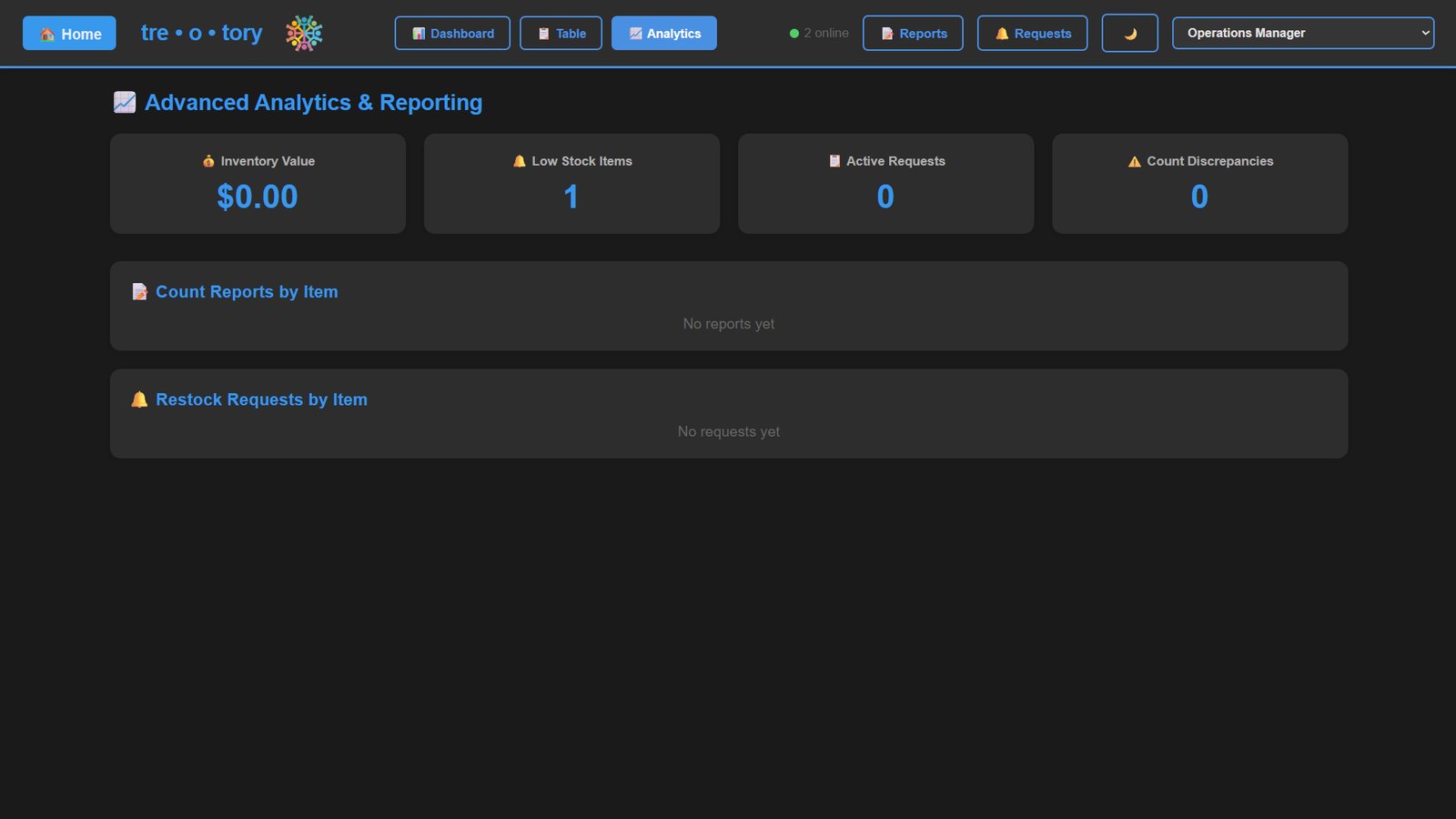Click the clipboard icon on Active Requests
Screen dimensions: 1456x819
click(x=834, y=161)
